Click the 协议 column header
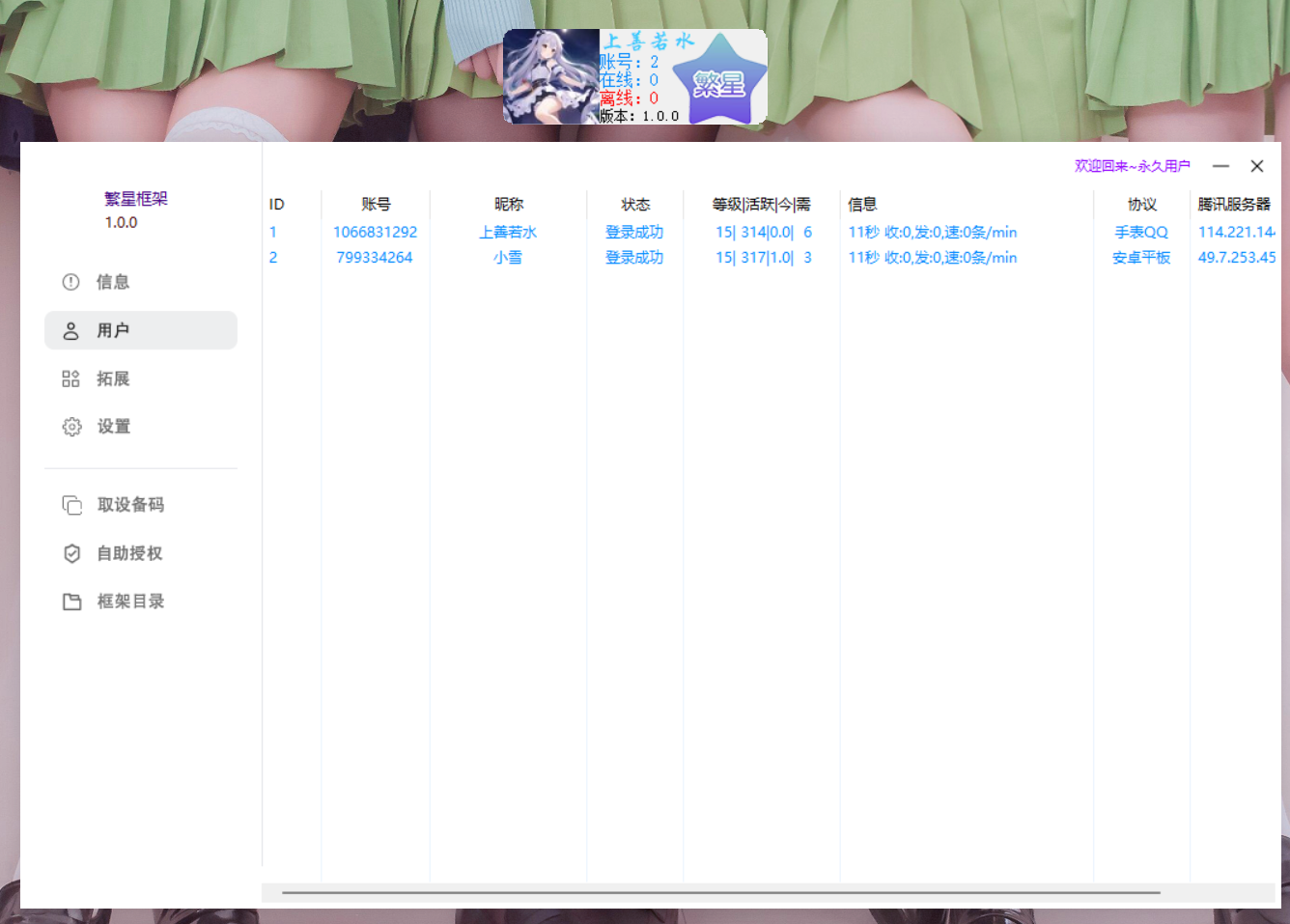Screen dimensions: 1290x924 pyautogui.click(x=1142, y=204)
